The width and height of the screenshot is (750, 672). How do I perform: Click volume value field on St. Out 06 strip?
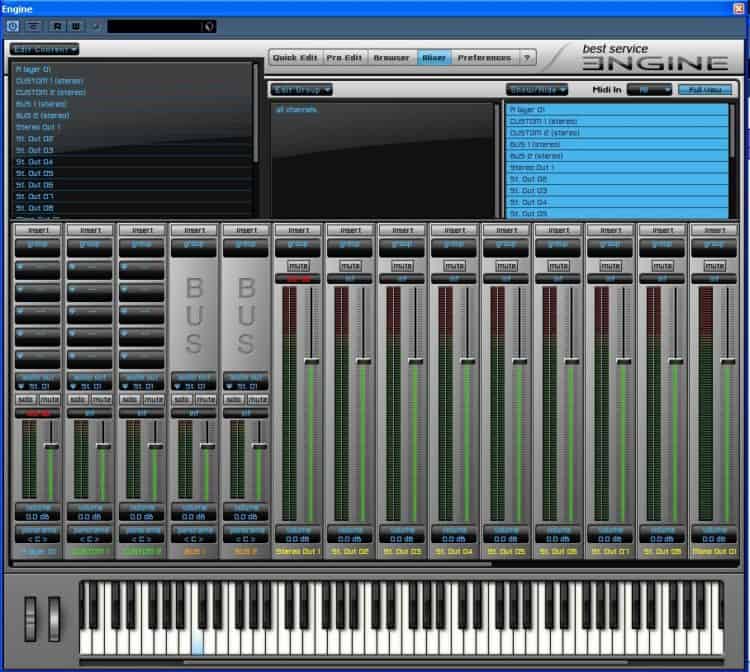coord(559,539)
